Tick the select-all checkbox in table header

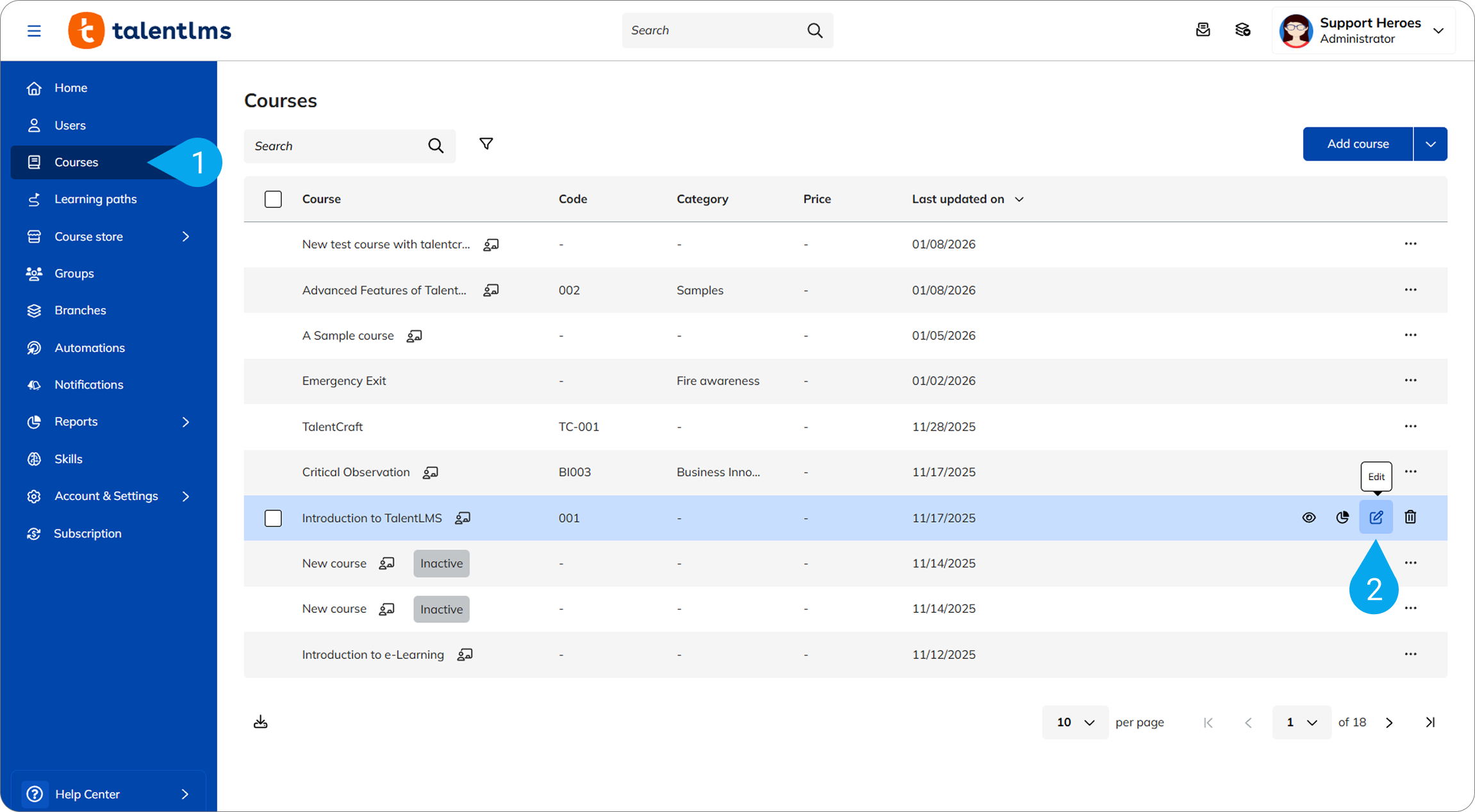273,199
